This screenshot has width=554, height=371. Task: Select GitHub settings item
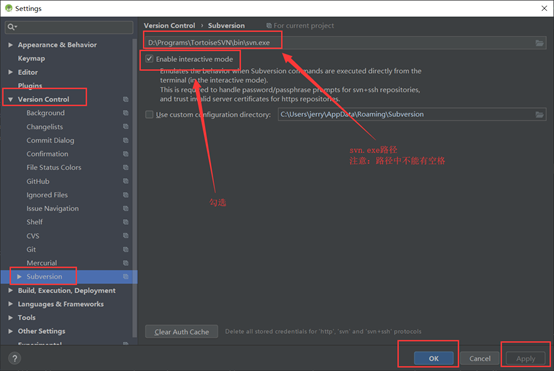click(x=38, y=181)
